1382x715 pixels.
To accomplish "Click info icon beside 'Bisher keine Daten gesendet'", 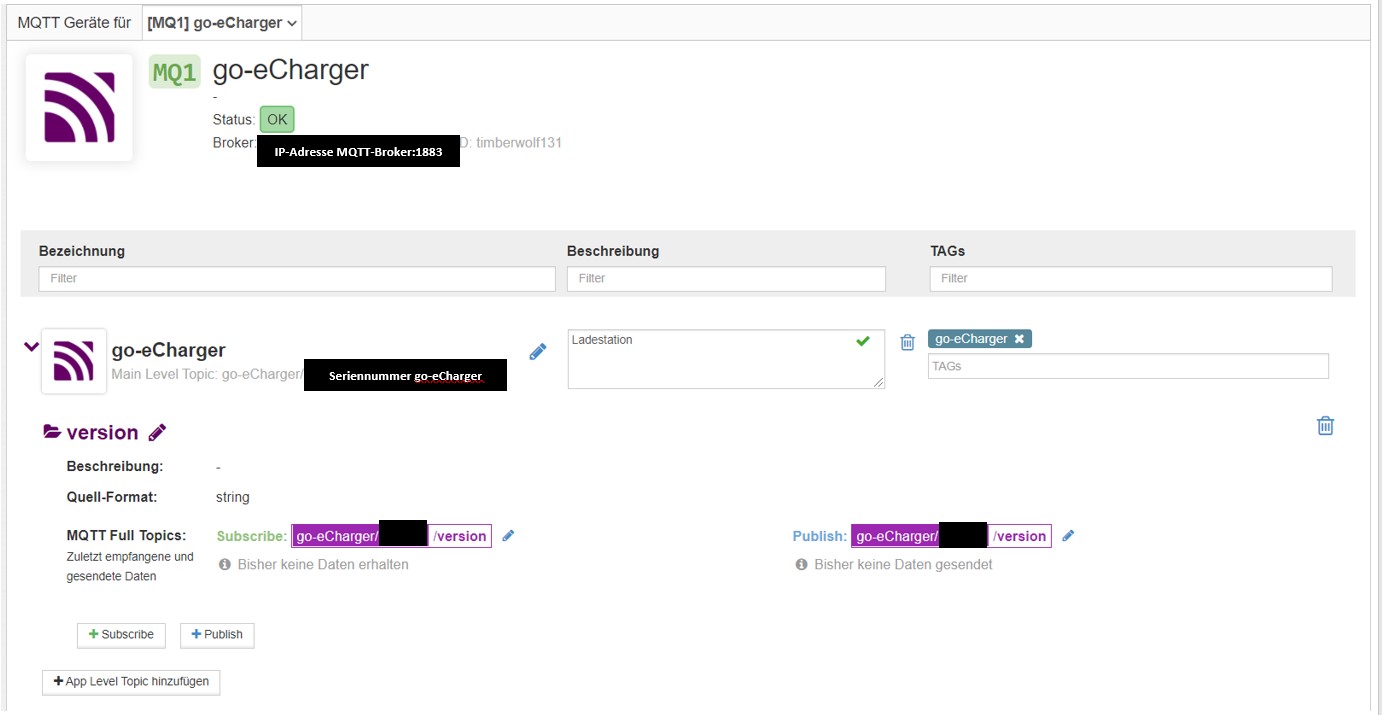I will click(x=802, y=565).
